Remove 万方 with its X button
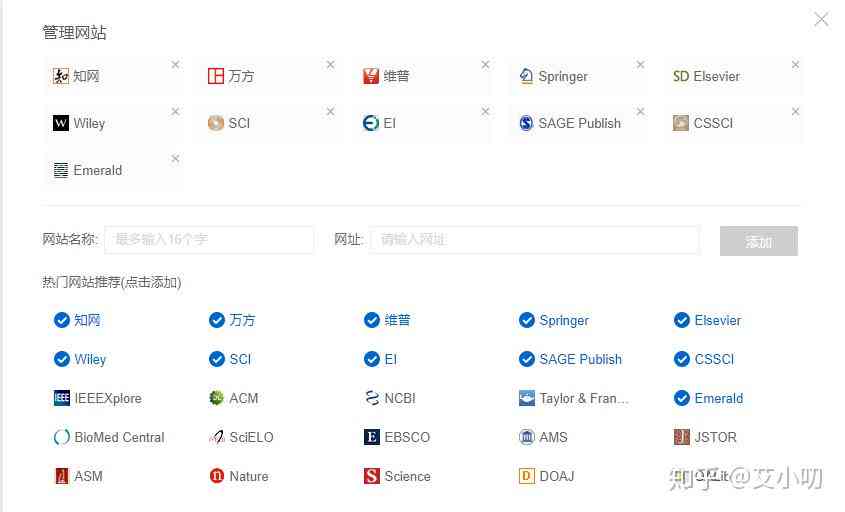The width and height of the screenshot is (845, 512). point(330,65)
